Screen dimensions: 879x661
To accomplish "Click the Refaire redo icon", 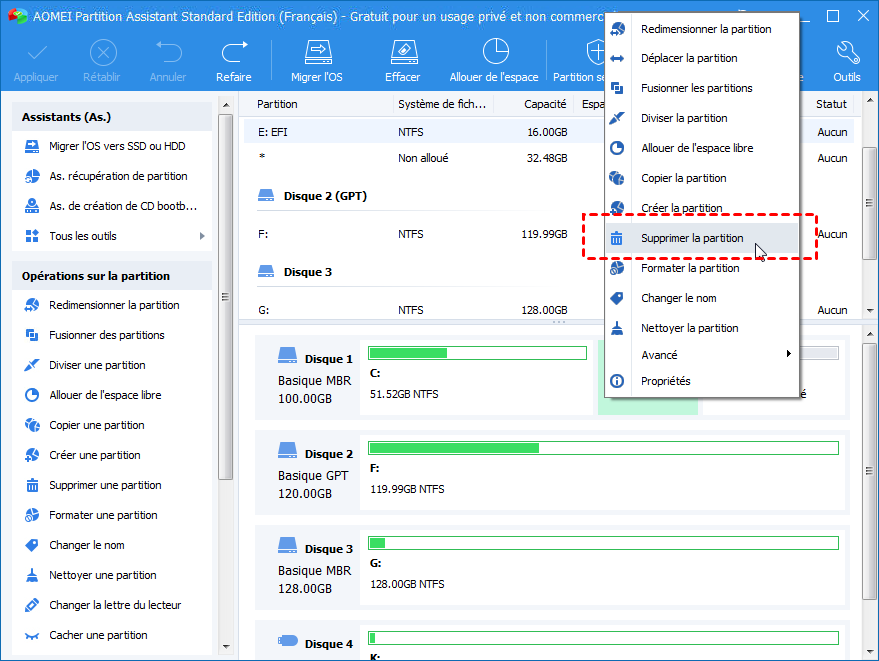I will 234,54.
